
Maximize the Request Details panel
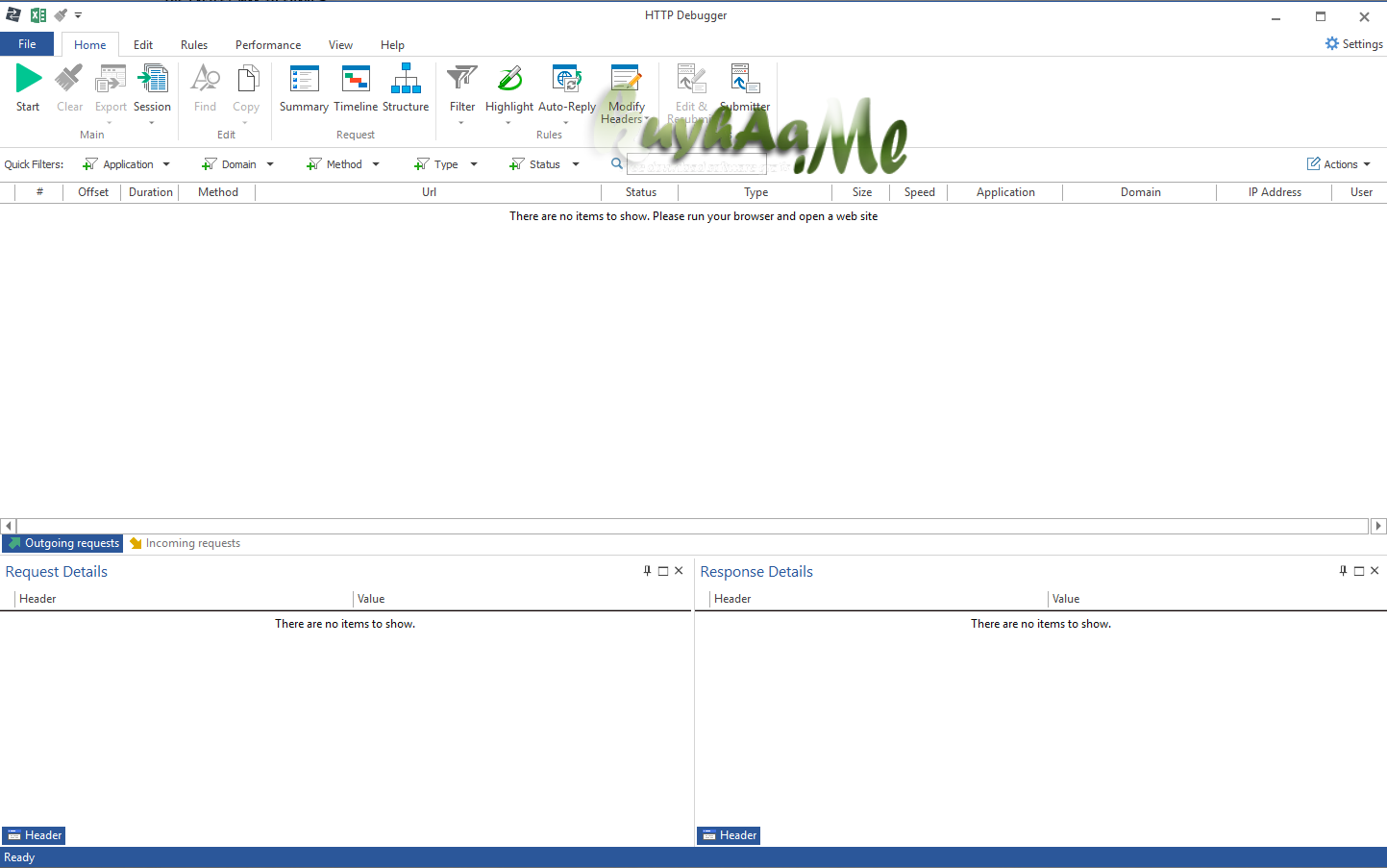tap(663, 571)
